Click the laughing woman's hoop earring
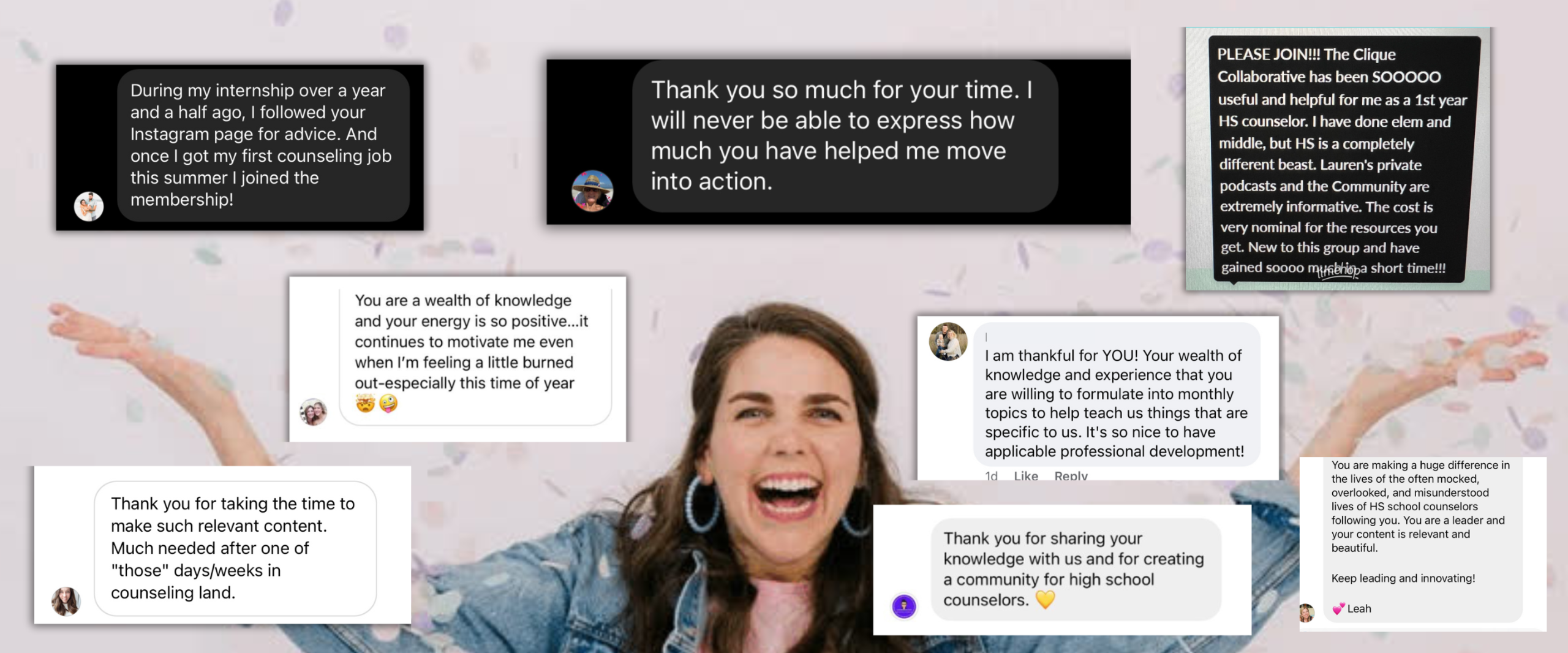Viewport: 1568px width, 653px height. pyautogui.click(x=702, y=502)
